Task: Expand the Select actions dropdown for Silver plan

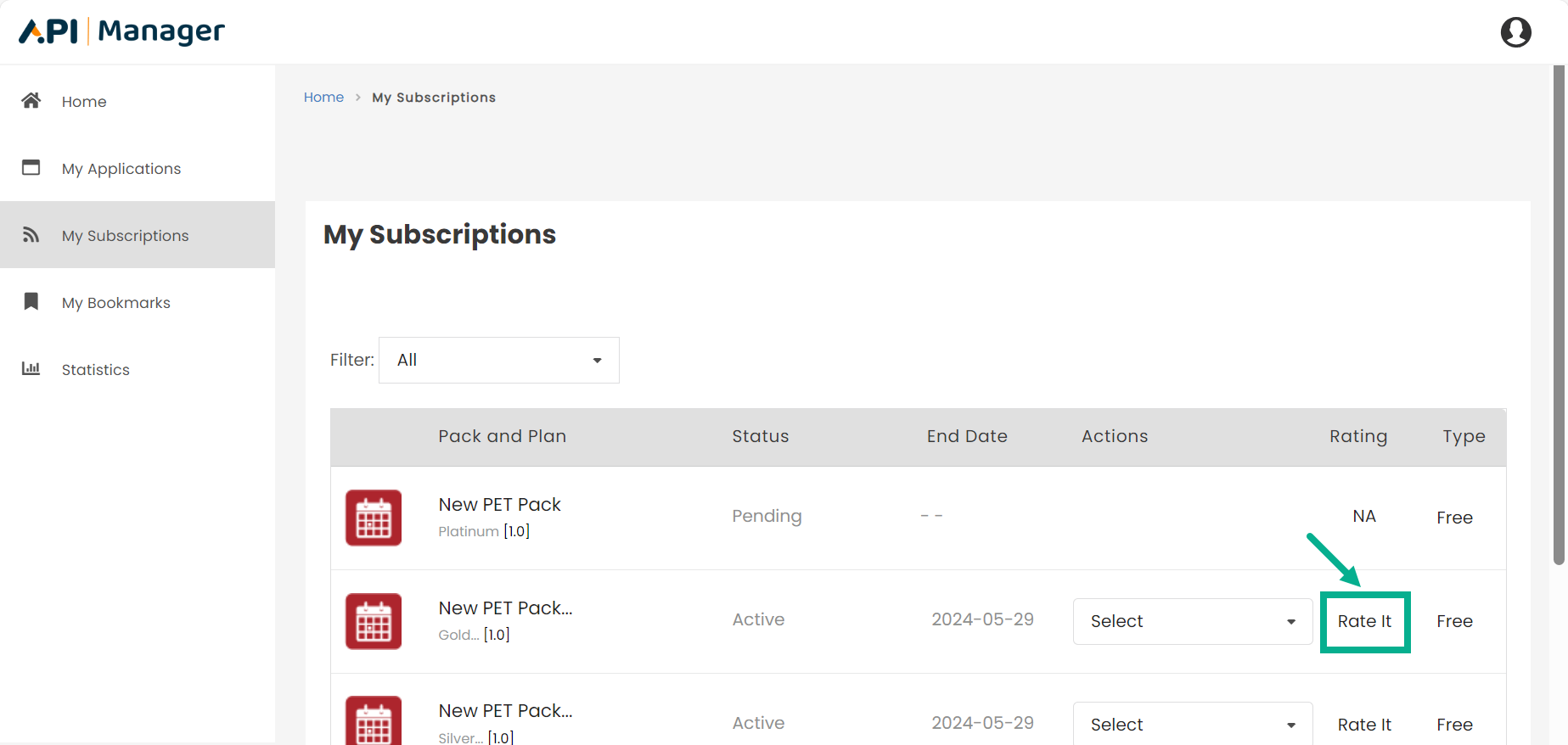Action: click(x=1192, y=725)
